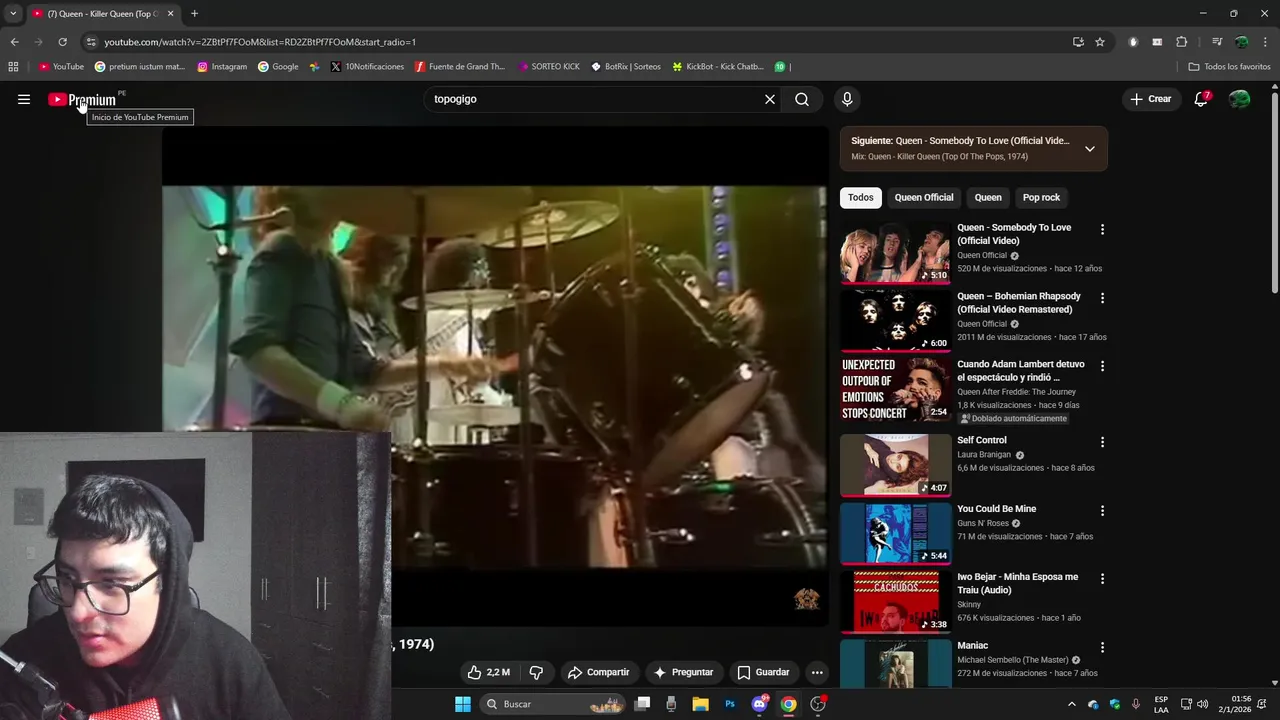View site information icon in address bar
Viewport: 1280px width, 720px height.
coord(91,42)
